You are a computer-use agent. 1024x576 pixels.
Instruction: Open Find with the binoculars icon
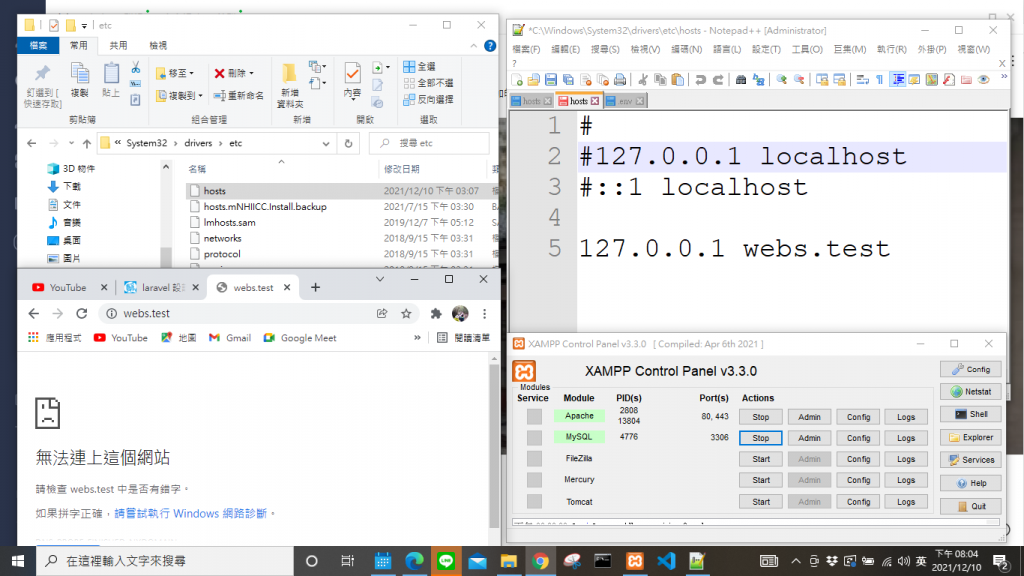[741, 80]
